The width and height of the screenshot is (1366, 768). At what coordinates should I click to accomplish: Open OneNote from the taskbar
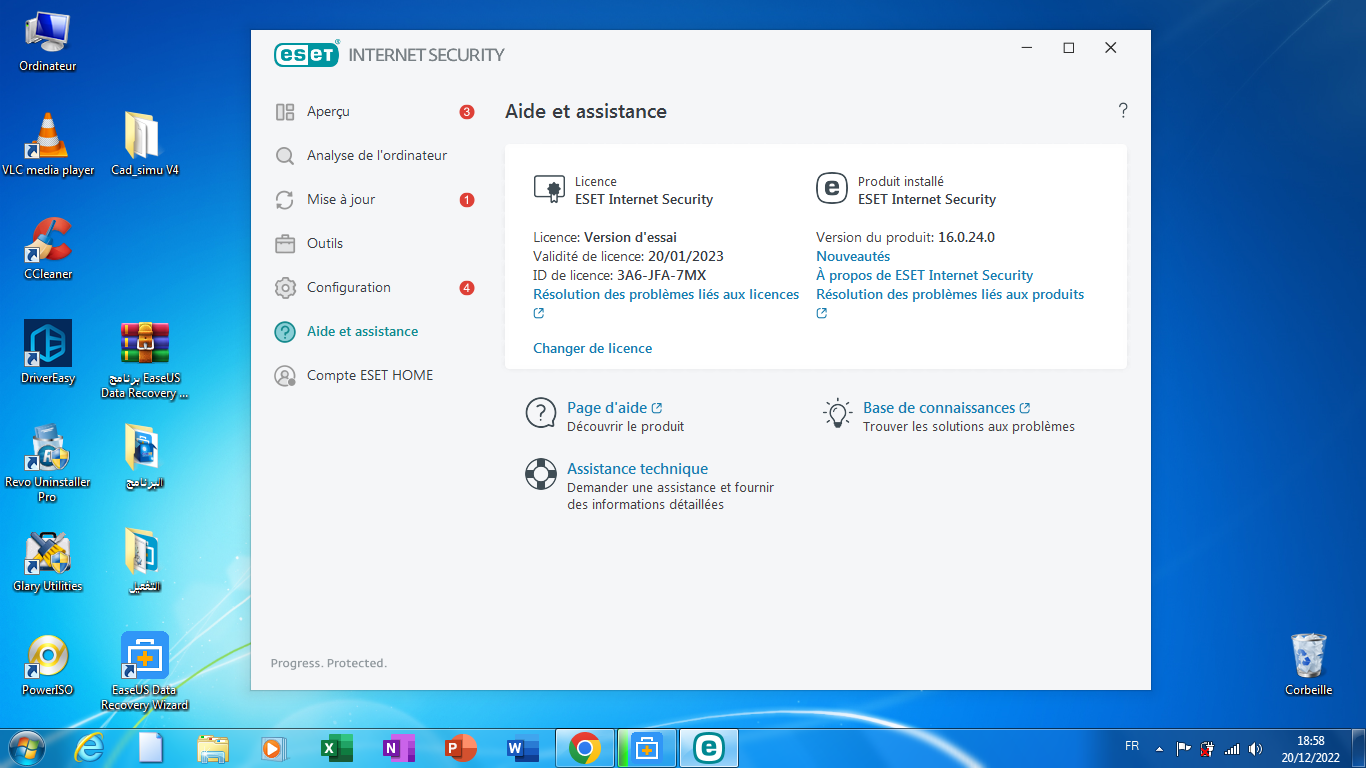[399, 748]
